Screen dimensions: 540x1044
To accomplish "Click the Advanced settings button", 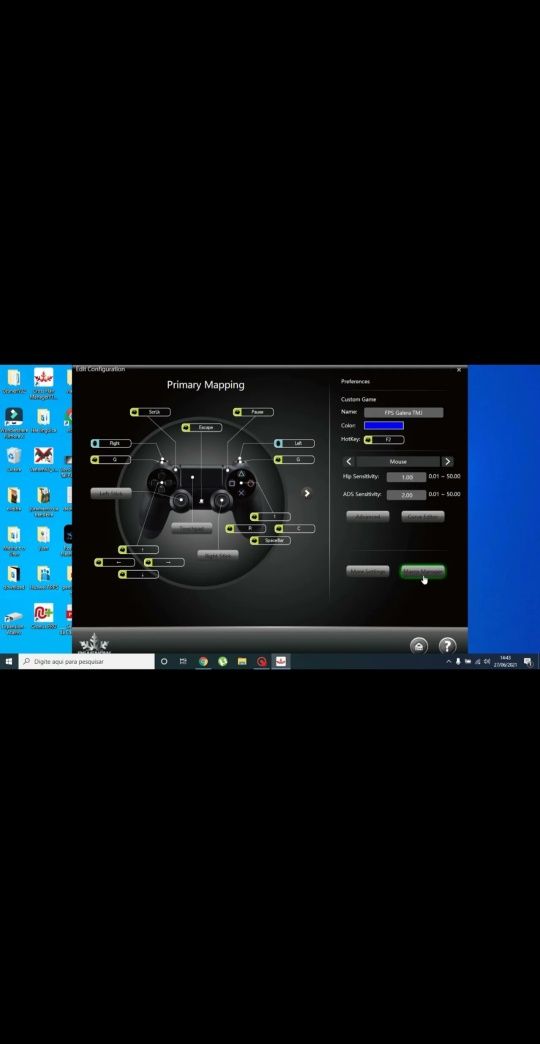I will tap(368, 516).
